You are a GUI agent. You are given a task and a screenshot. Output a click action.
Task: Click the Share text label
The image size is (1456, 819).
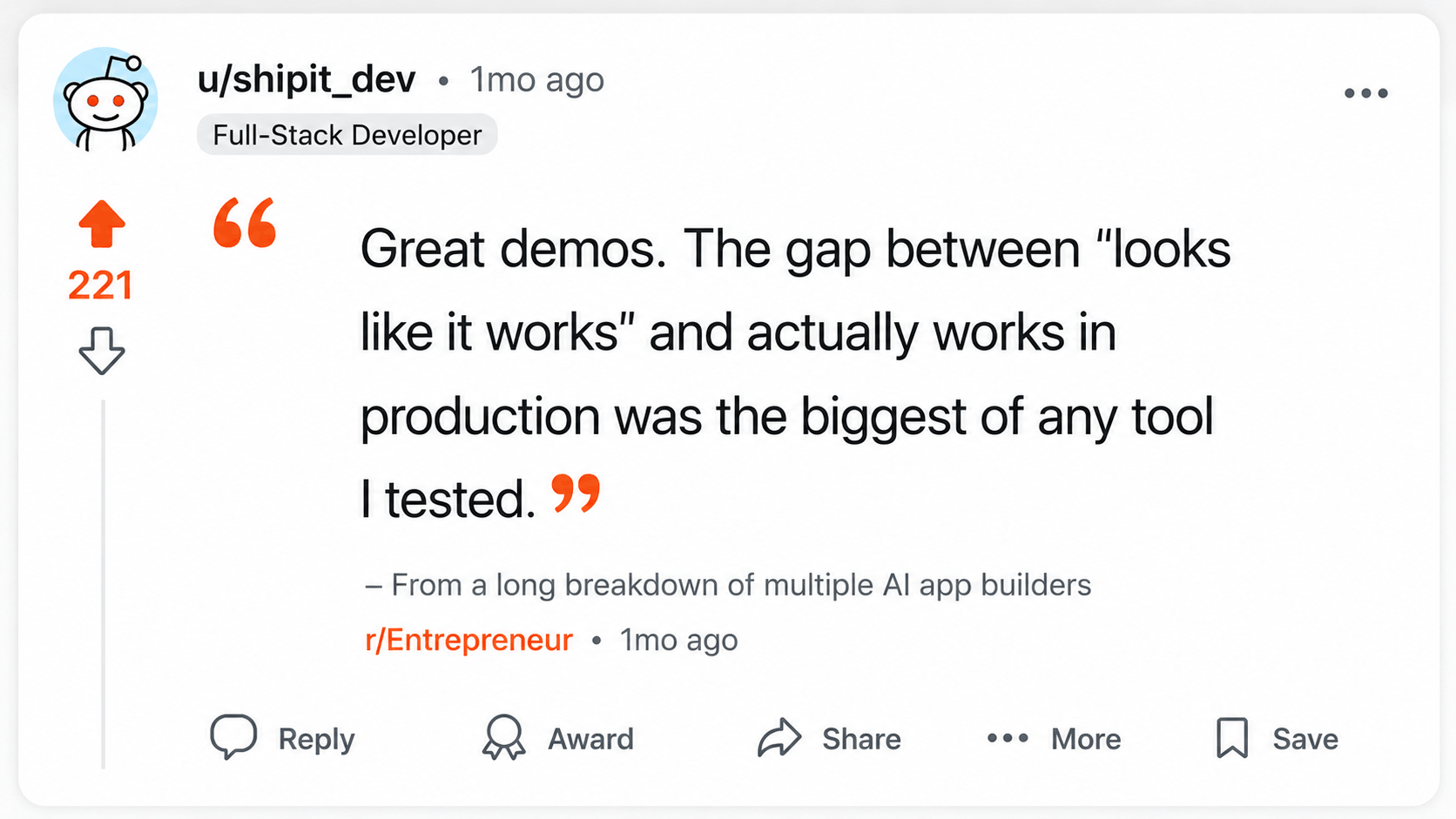coord(861,739)
